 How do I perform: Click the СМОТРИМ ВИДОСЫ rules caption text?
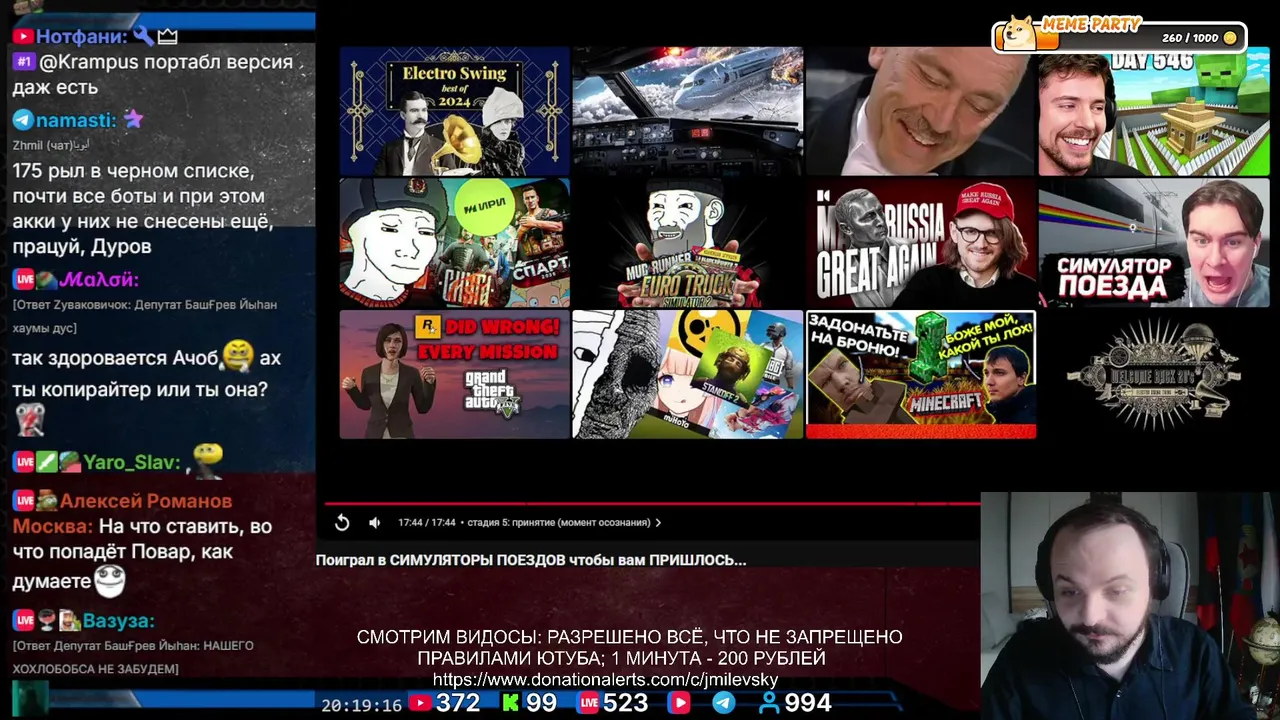click(x=630, y=647)
